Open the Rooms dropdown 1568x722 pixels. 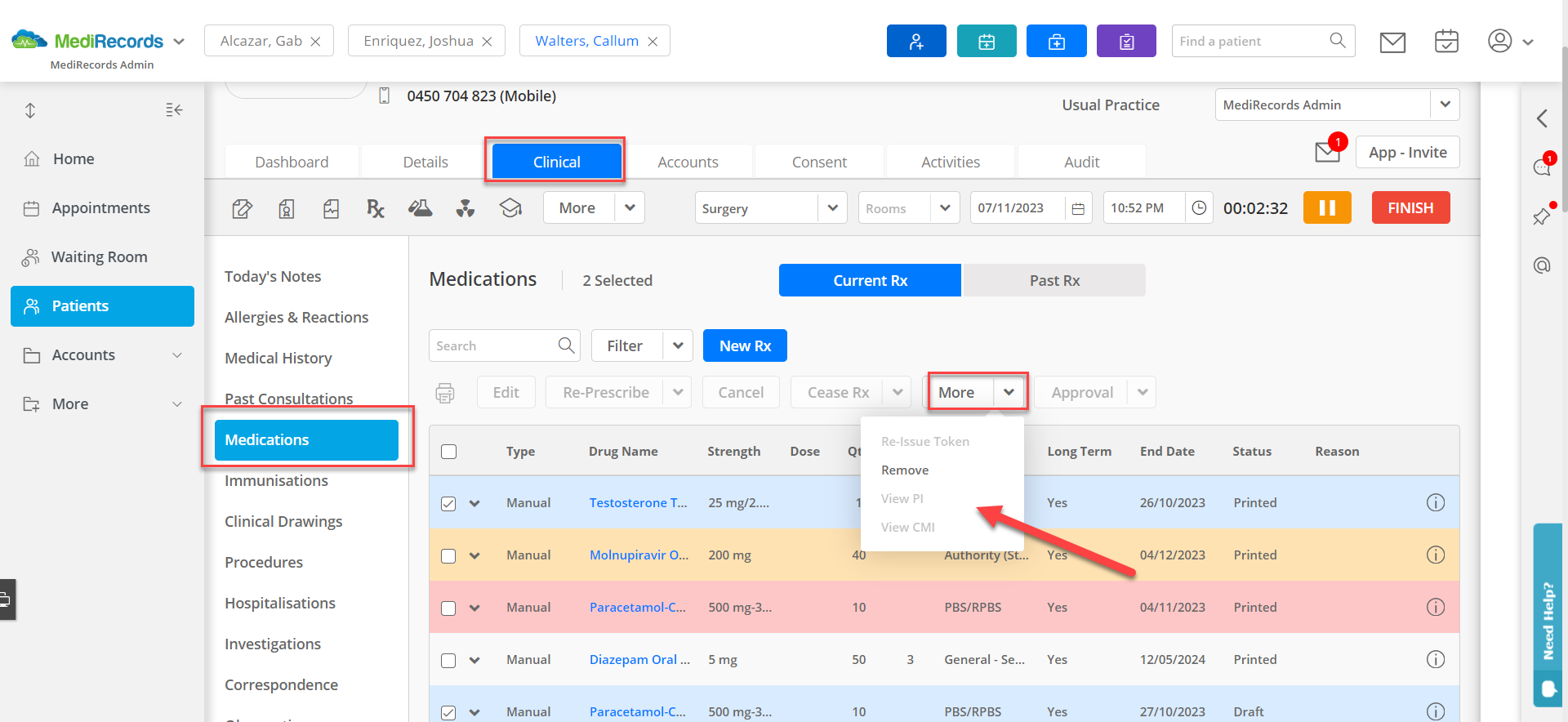[945, 207]
